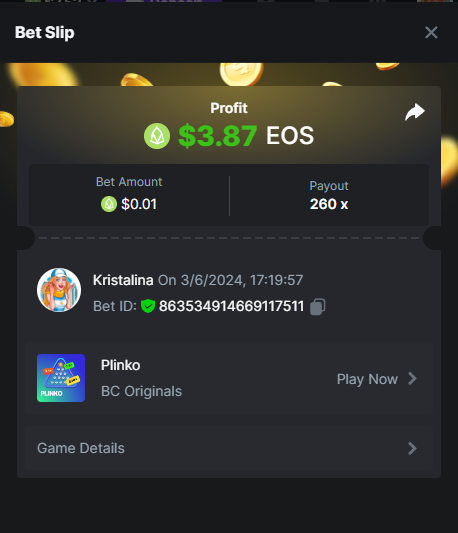Click the EOS coin icon beside profit
This screenshot has width=458, height=533.
click(x=157, y=136)
